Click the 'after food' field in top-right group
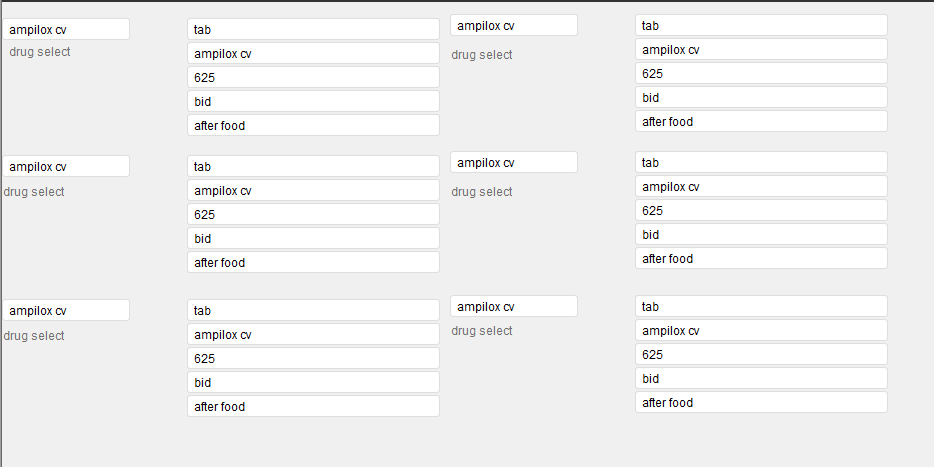The width and height of the screenshot is (934, 467). coord(761,122)
